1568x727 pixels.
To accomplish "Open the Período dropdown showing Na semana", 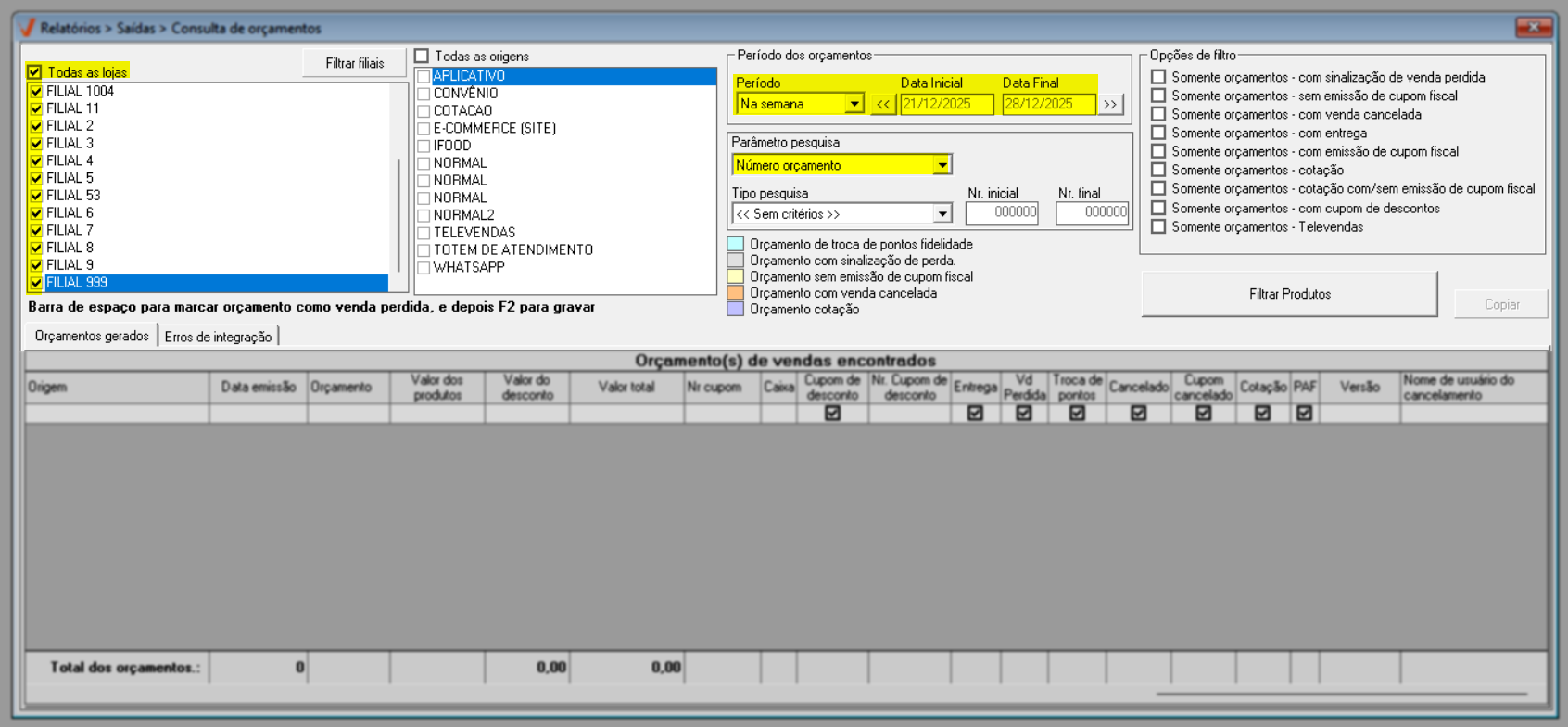I will coord(854,104).
